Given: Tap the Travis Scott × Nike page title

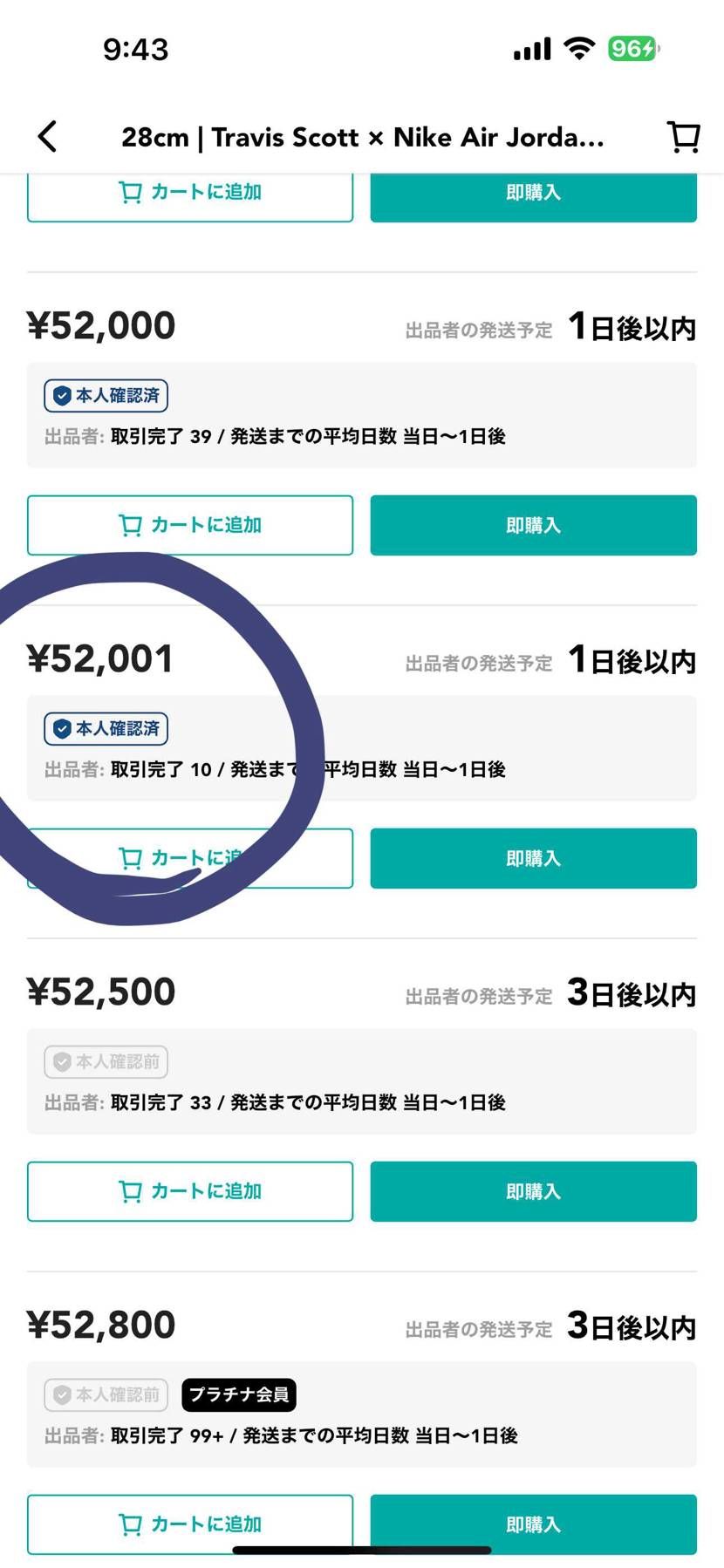Looking at the screenshot, I should click(362, 138).
